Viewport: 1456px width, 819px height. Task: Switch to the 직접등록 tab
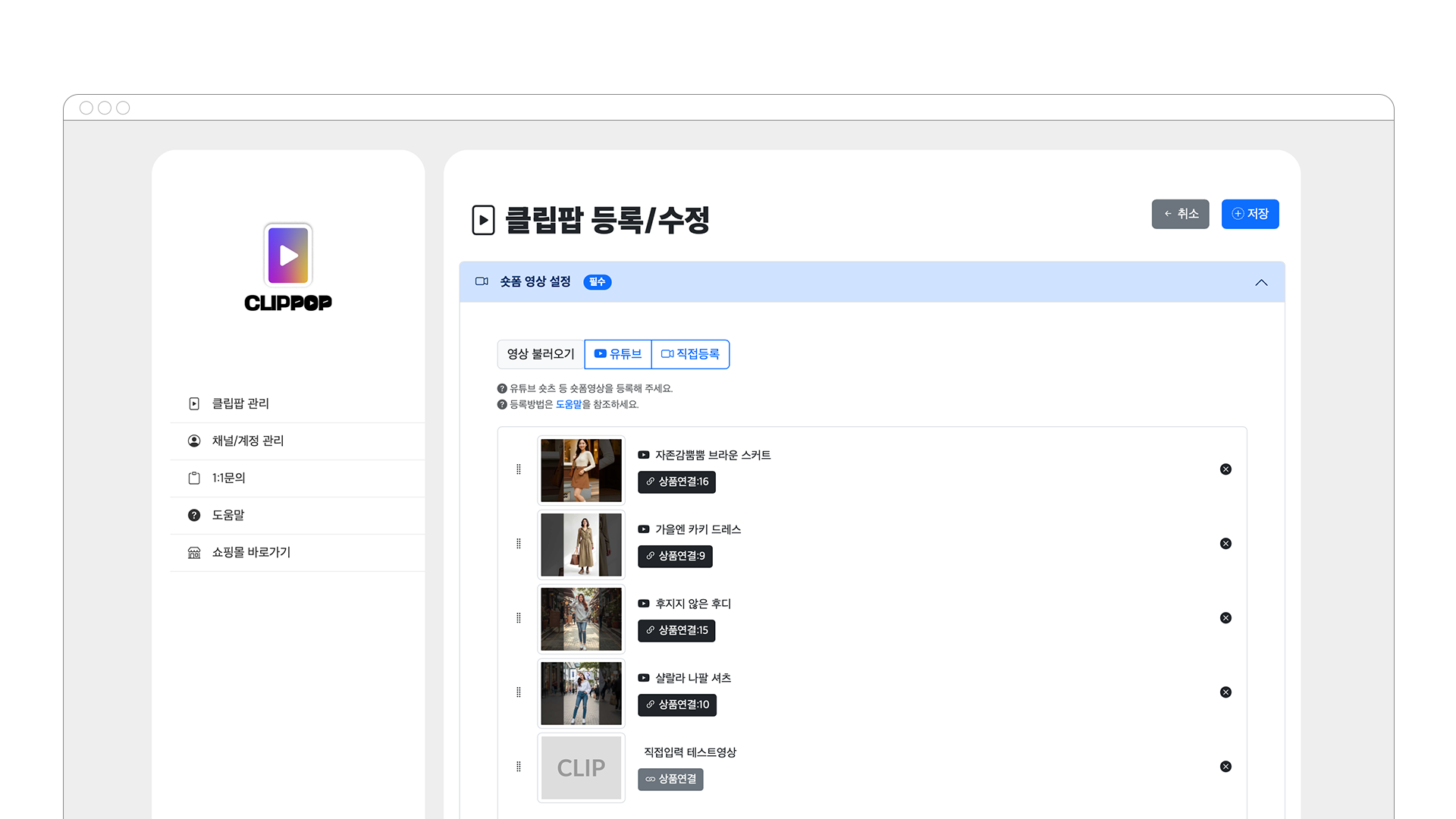tap(690, 354)
